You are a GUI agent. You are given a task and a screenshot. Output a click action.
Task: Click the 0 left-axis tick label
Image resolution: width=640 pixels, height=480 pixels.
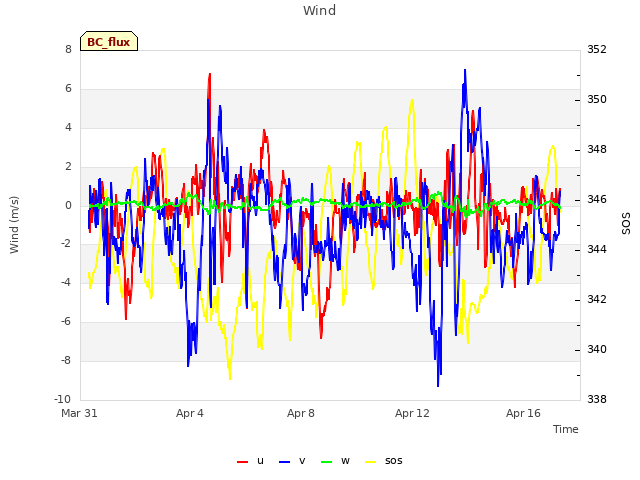(x=68, y=205)
